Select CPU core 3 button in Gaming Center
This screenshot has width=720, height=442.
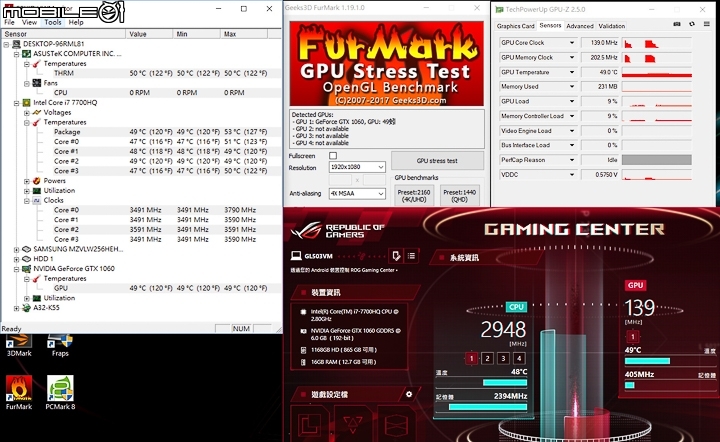pos(503,358)
